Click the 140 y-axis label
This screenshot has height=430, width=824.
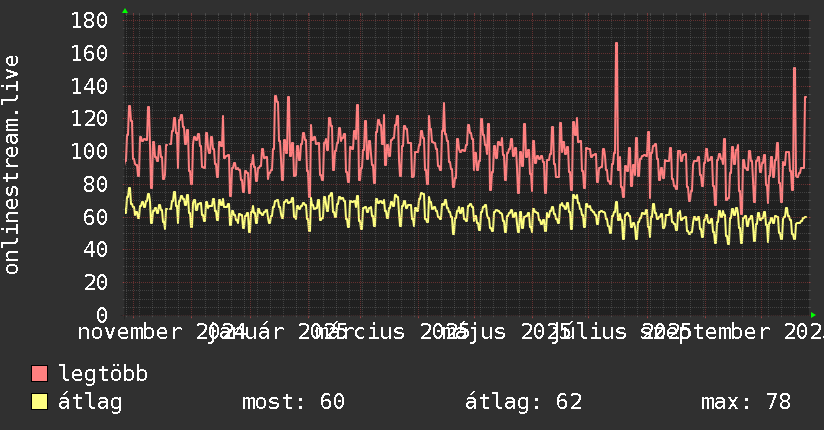pyautogui.click(x=89, y=86)
